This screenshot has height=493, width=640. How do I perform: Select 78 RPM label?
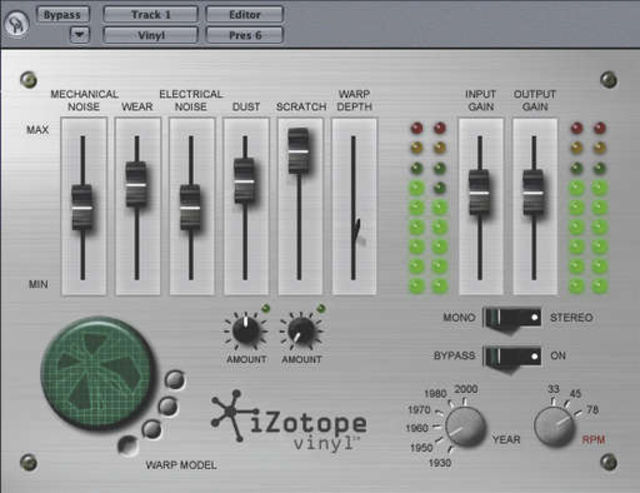point(593,409)
